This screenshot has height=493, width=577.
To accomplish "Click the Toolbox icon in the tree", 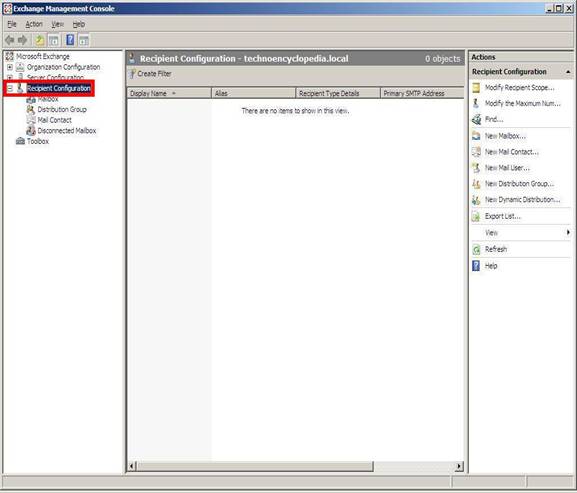I will (20, 141).
